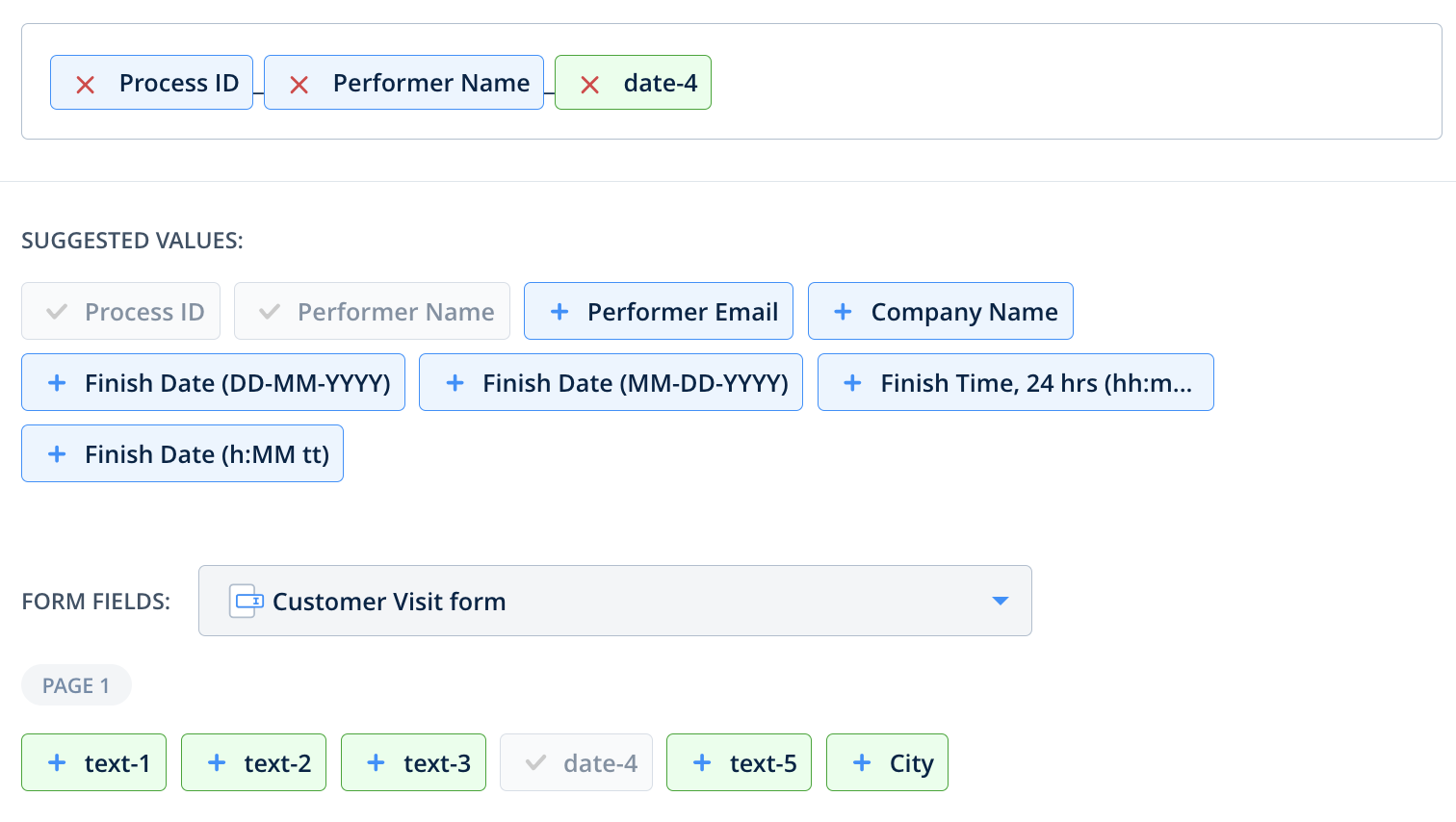Click the X icon to remove Process ID

(x=85, y=83)
